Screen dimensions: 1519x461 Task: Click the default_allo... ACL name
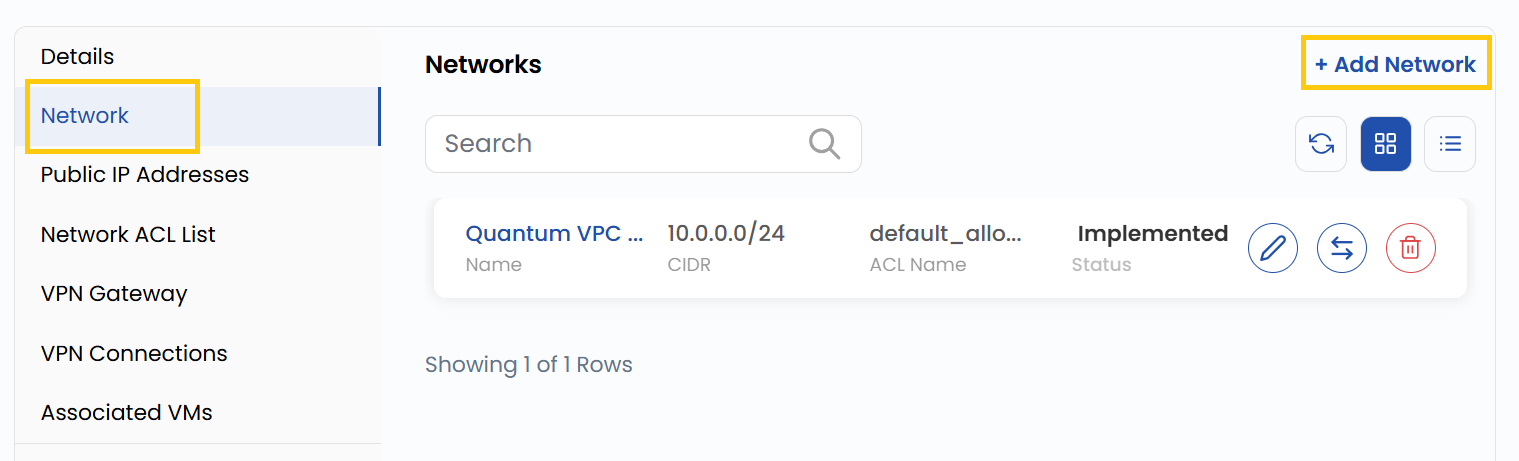(946, 234)
